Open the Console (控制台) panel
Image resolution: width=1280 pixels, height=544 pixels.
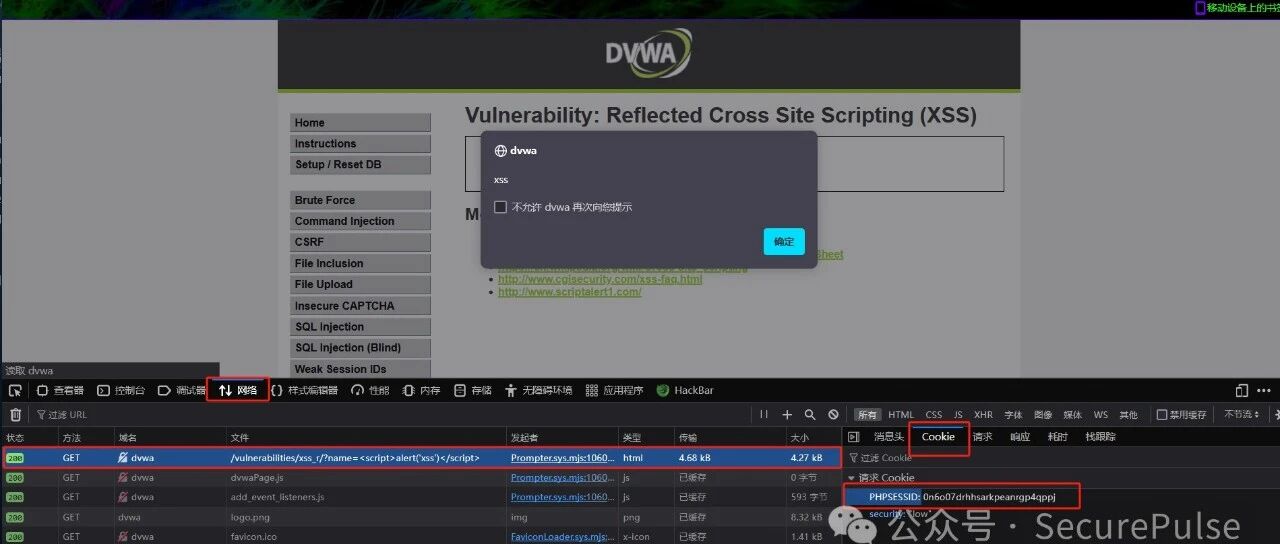pyautogui.click(x=122, y=390)
